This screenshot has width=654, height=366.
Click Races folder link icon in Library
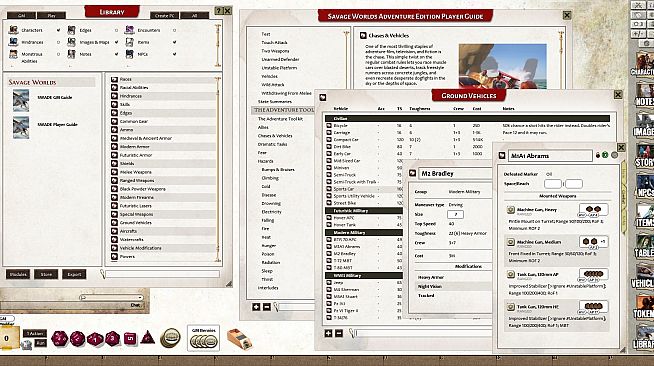[114, 79]
